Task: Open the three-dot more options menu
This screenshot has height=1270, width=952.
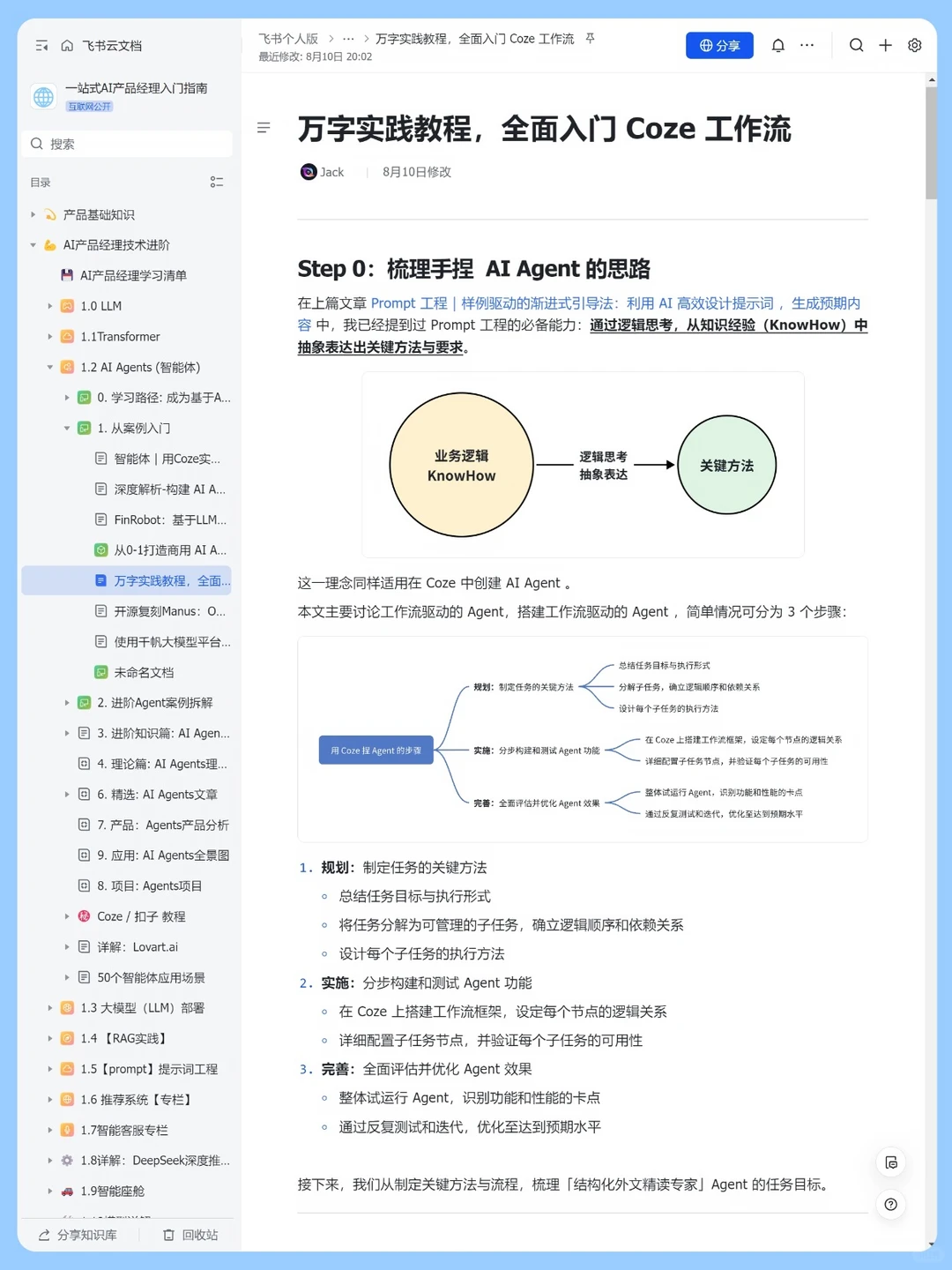Action: 807,46
